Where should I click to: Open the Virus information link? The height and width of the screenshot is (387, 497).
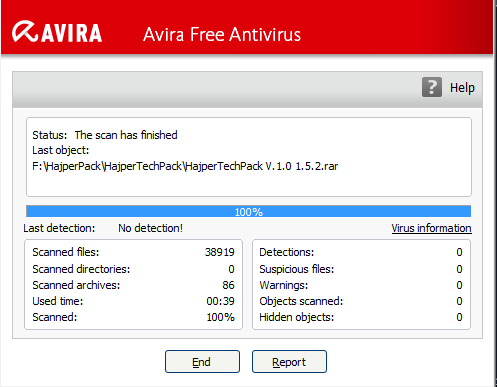click(431, 228)
